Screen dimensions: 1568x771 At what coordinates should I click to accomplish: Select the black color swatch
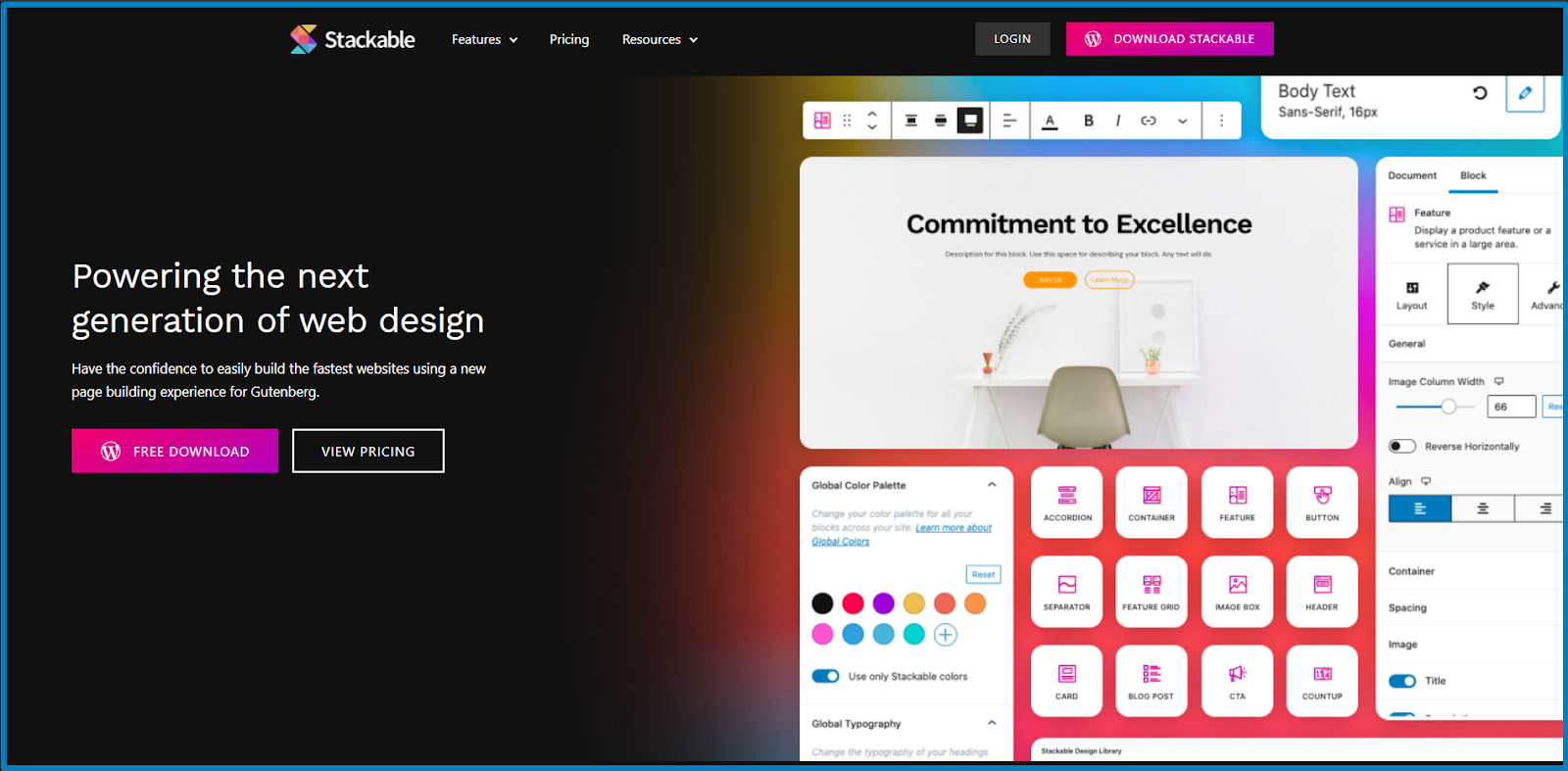point(822,603)
